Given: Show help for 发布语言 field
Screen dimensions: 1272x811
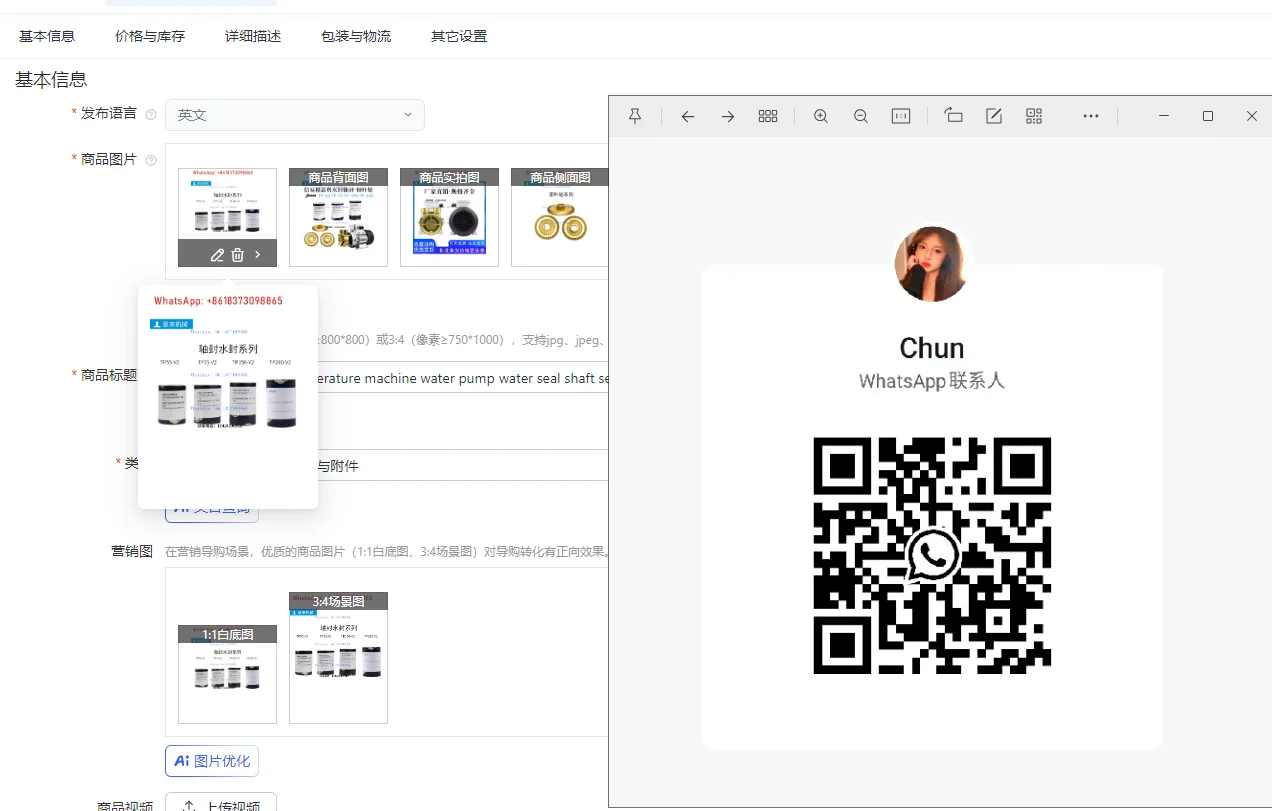Looking at the screenshot, I should point(151,114).
